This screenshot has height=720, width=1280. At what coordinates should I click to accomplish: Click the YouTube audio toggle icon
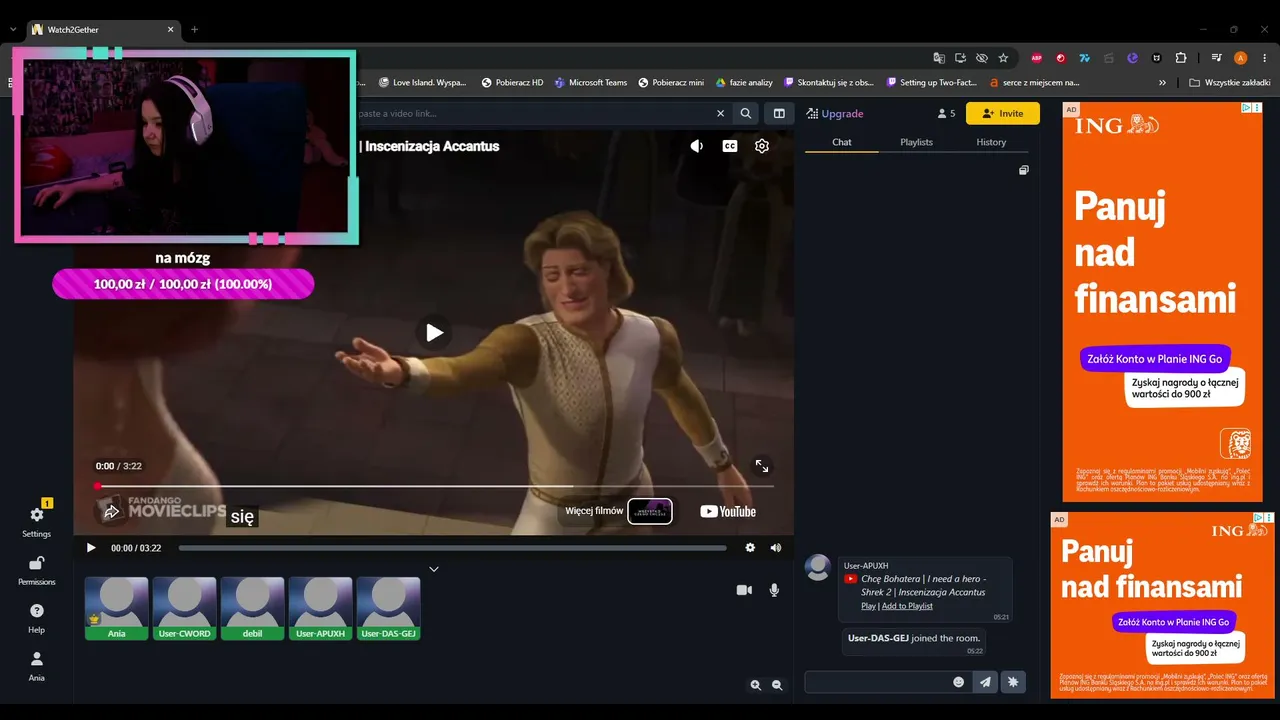[697, 146]
